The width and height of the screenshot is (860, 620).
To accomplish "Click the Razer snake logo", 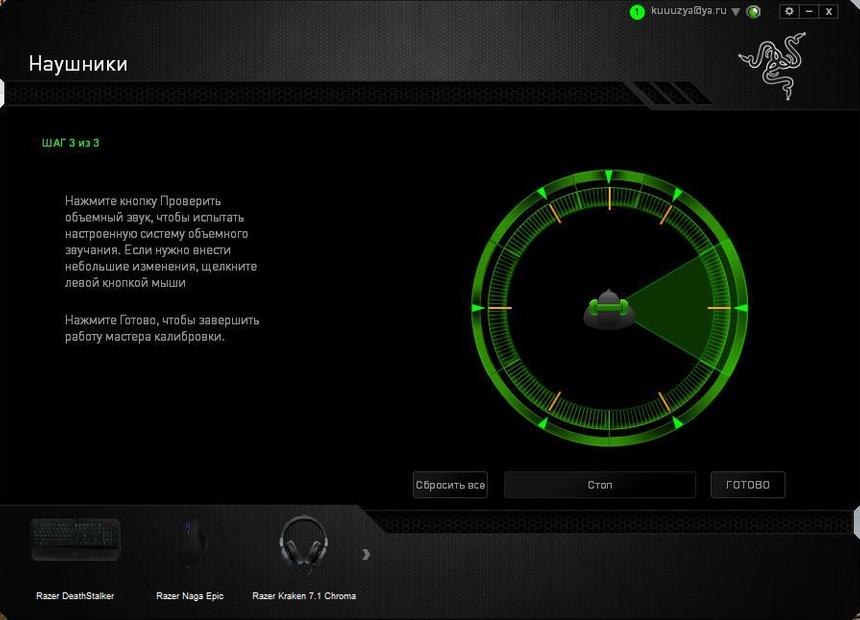I will pyautogui.click(x=772, y=63).
